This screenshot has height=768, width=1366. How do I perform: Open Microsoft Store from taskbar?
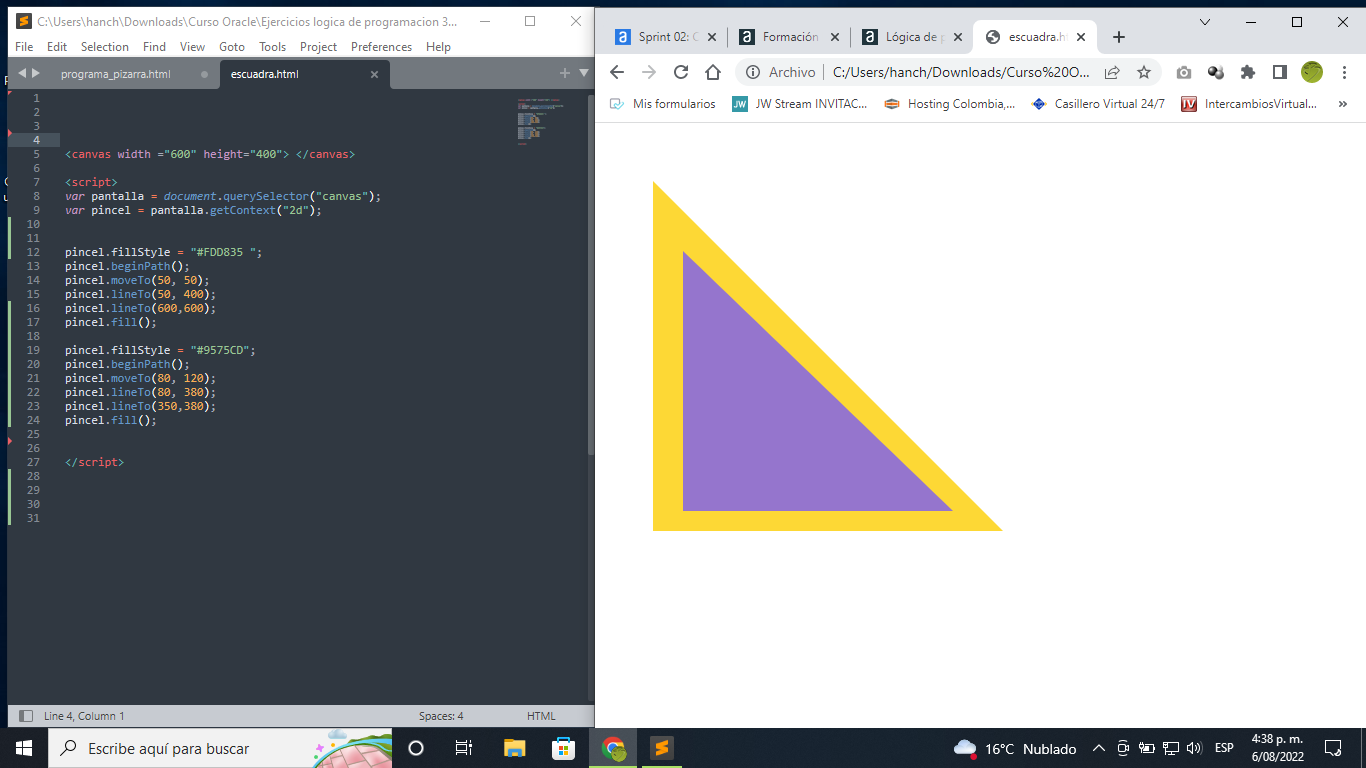[x=564, y=748]
